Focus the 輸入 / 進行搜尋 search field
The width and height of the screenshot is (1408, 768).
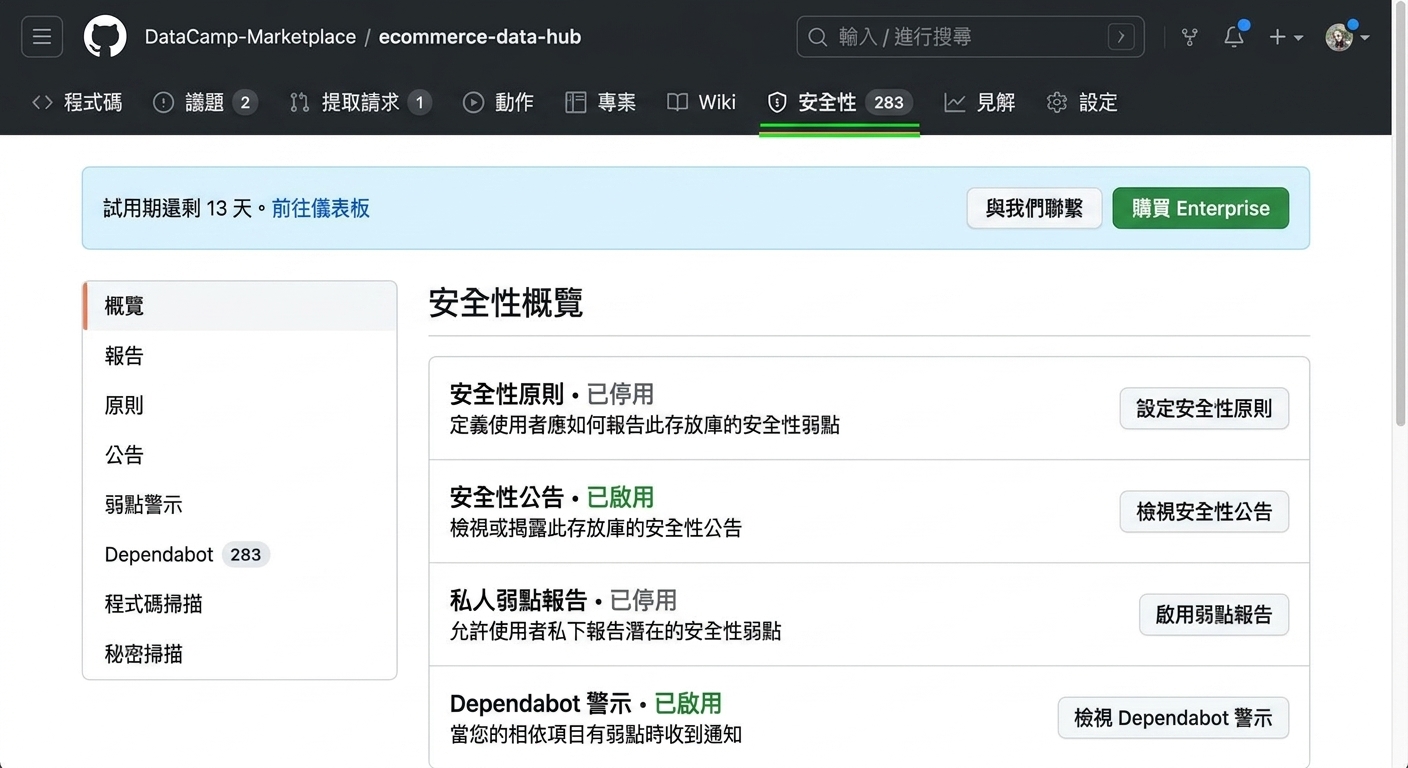970,37
